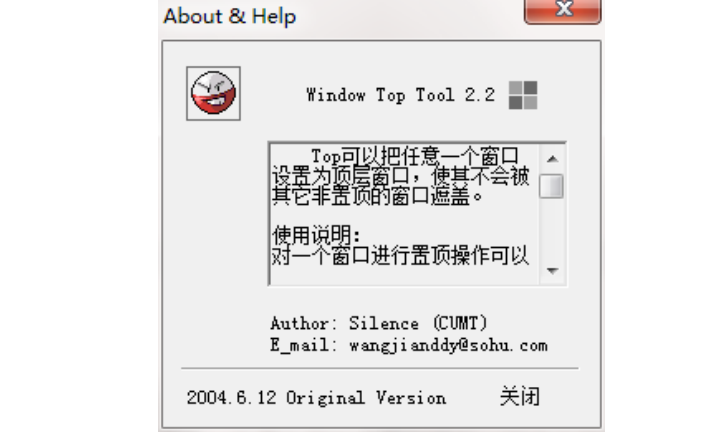This screenshot has width=720, height=432.
Task: Click the line 其它非置顶的窗口遮盖。
Action: 377,196
